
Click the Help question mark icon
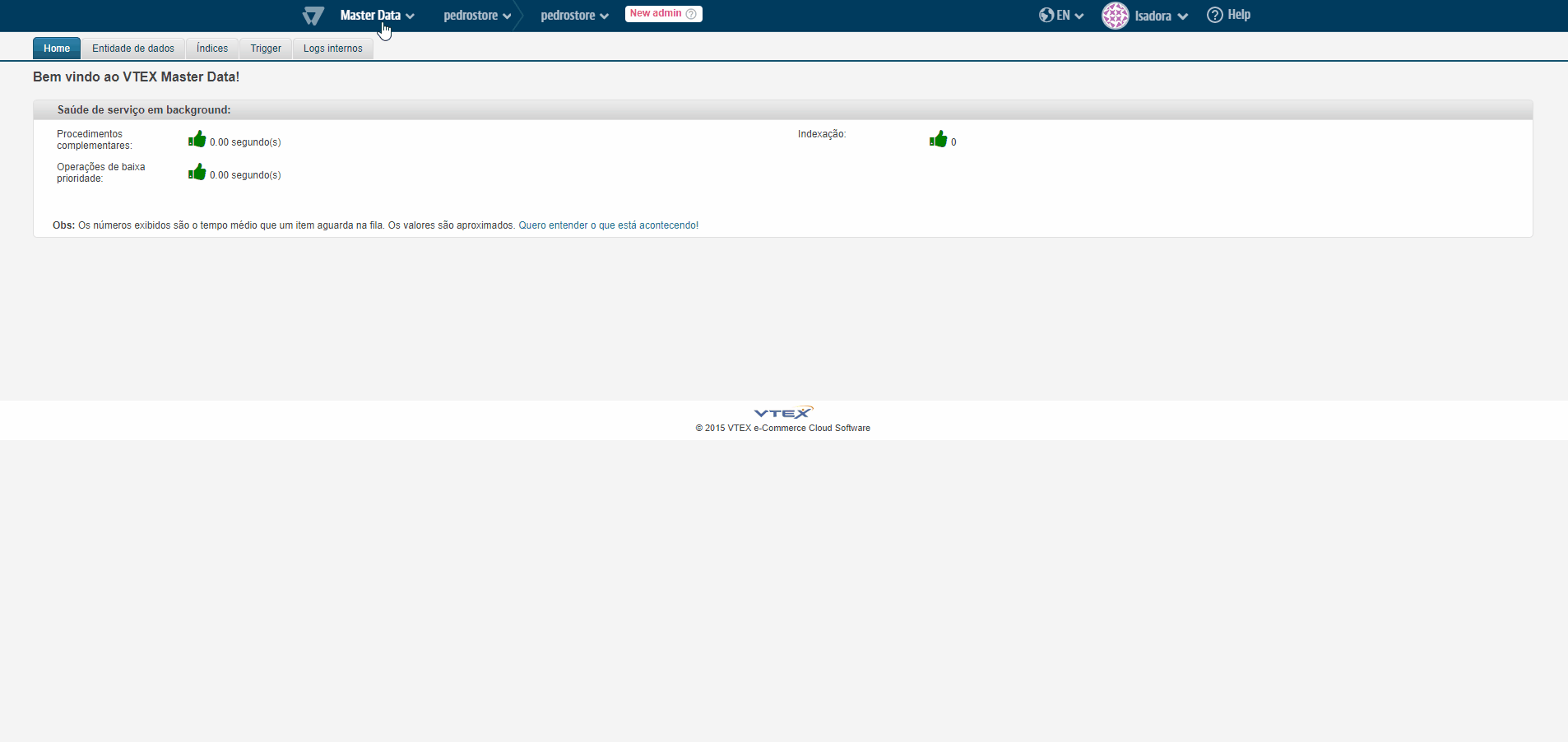(1214, 15)
